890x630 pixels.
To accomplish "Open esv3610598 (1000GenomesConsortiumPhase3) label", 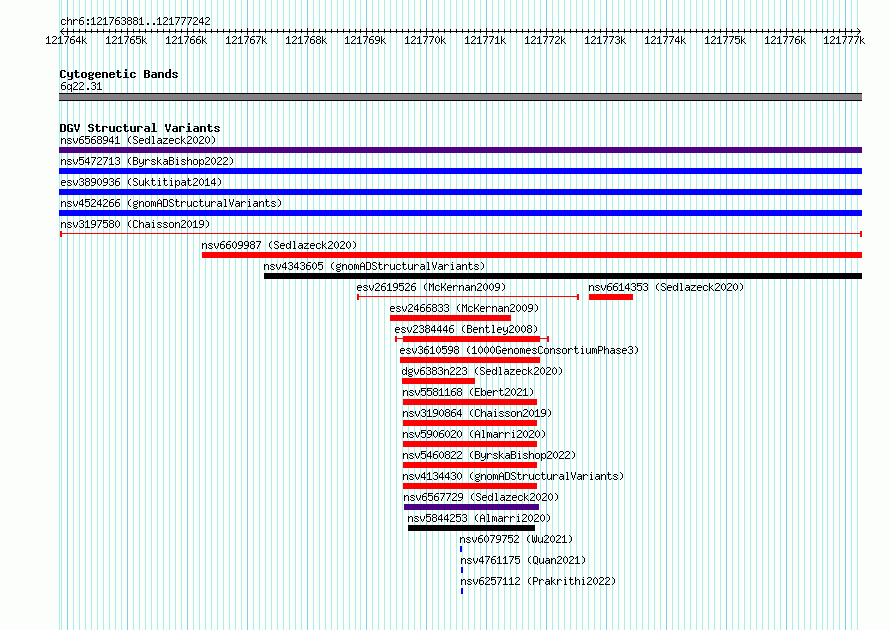I will click(519, 350).
